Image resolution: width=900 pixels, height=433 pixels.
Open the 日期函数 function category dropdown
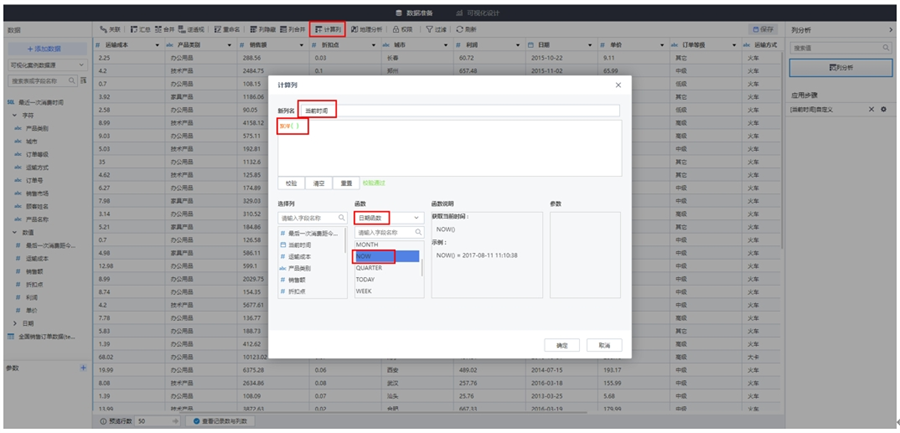(x=388, y=217)
